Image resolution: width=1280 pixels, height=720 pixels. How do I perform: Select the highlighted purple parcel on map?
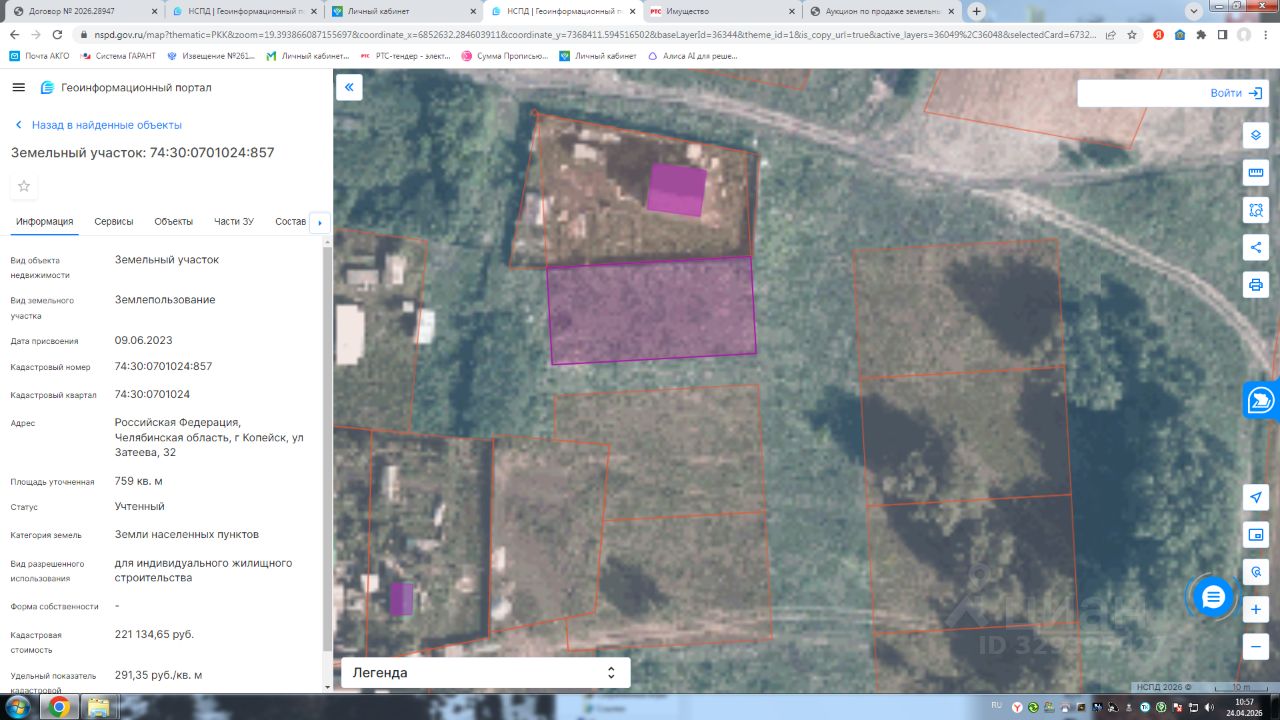point(651,310)
